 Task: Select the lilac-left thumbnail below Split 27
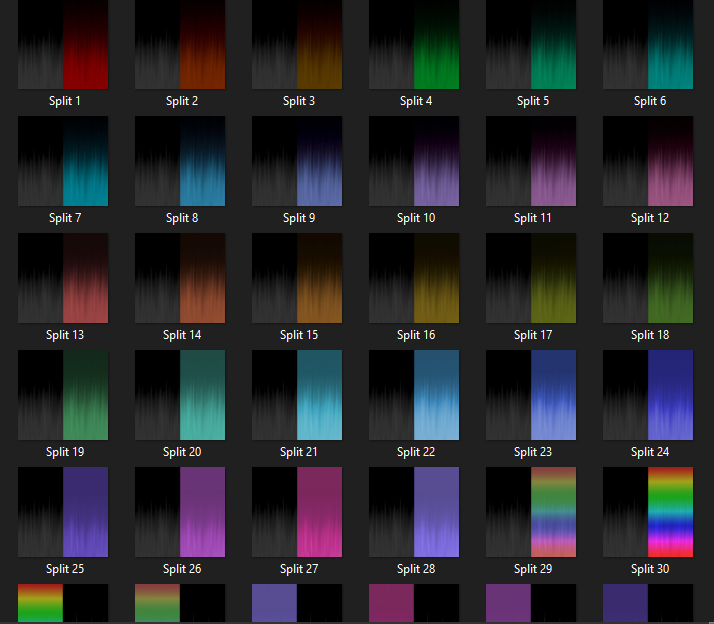tap(297, 603)
